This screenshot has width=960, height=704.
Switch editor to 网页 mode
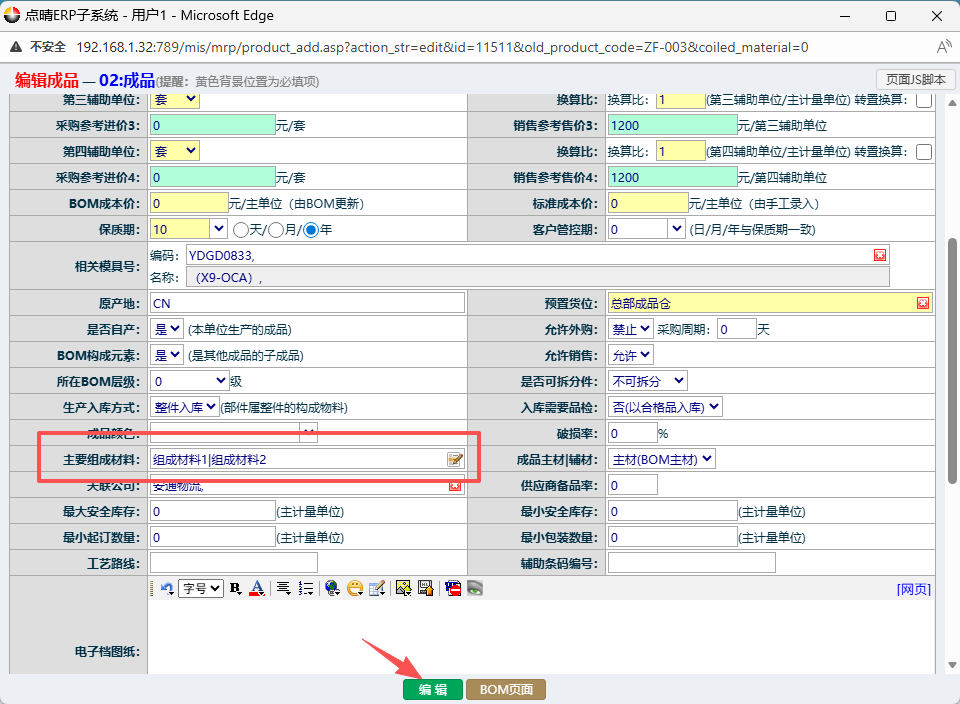tap(913, 589)
